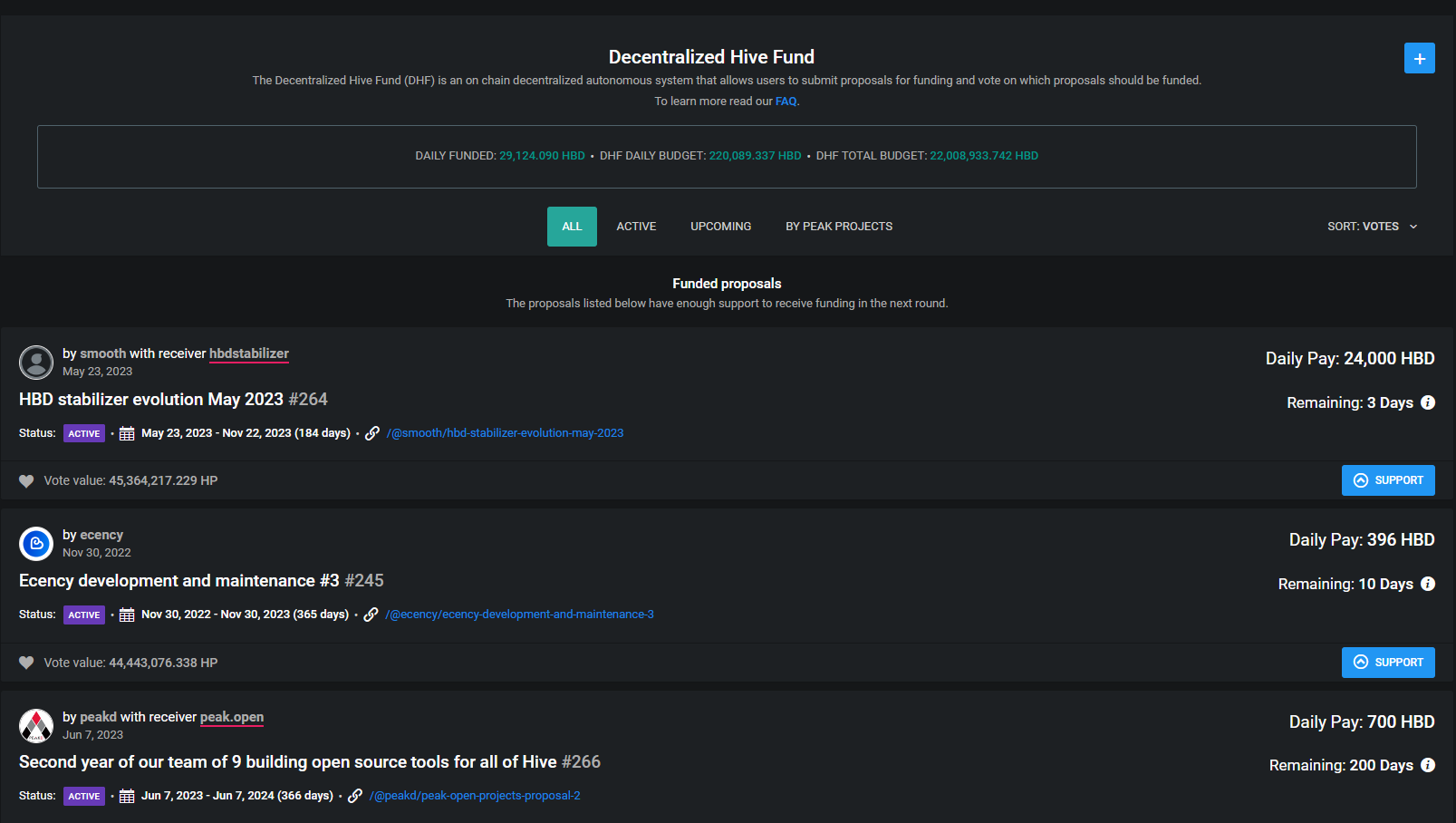Click link chain icon before ecency-development URL
Image resolution: width=1456 pixels, height=823 pixels.
[x=371, y=615]
